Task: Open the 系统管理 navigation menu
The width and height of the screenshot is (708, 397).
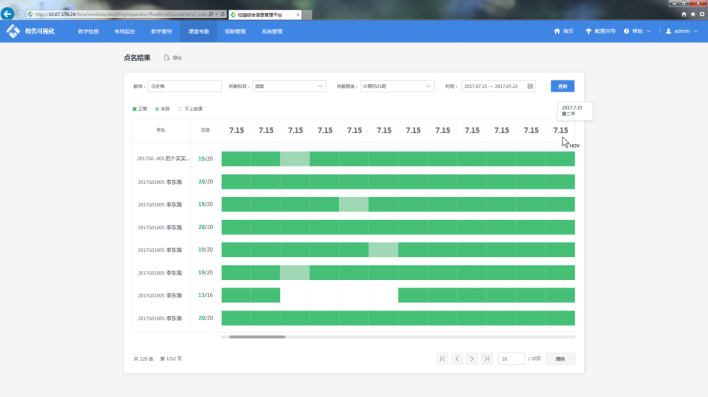Action: (x=272, y=32)
